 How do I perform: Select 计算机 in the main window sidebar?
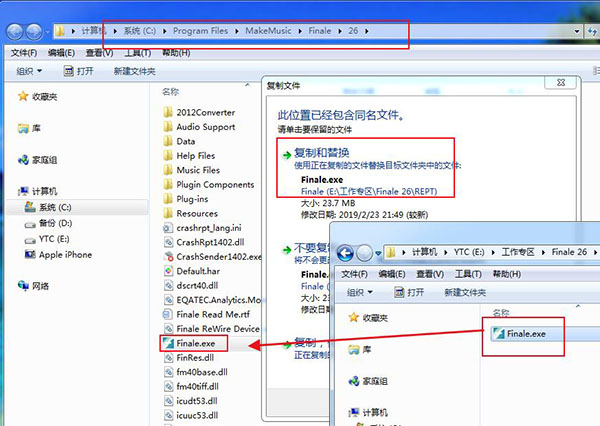coord(37,191)
